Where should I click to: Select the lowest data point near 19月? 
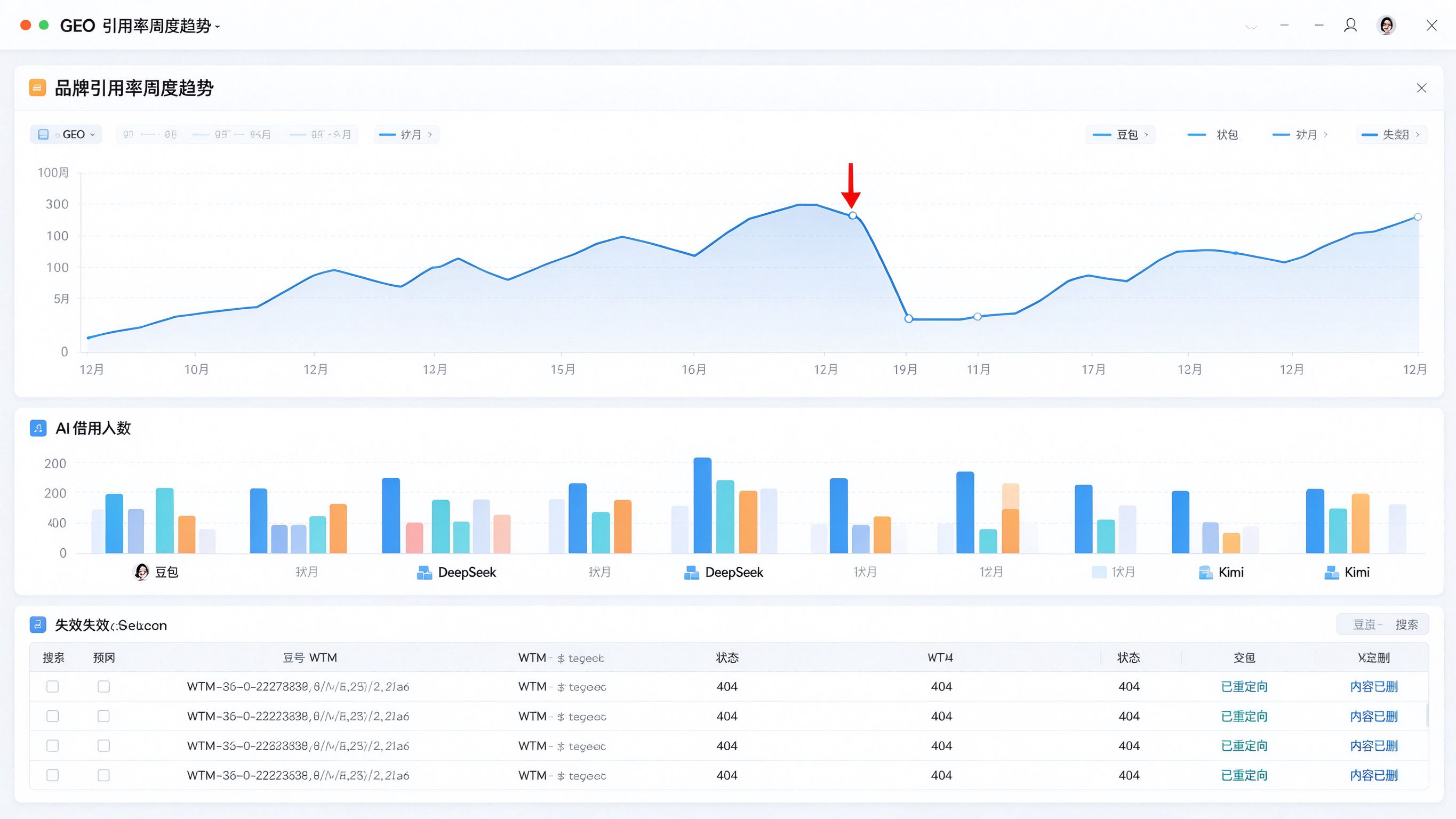pos(908,319)
